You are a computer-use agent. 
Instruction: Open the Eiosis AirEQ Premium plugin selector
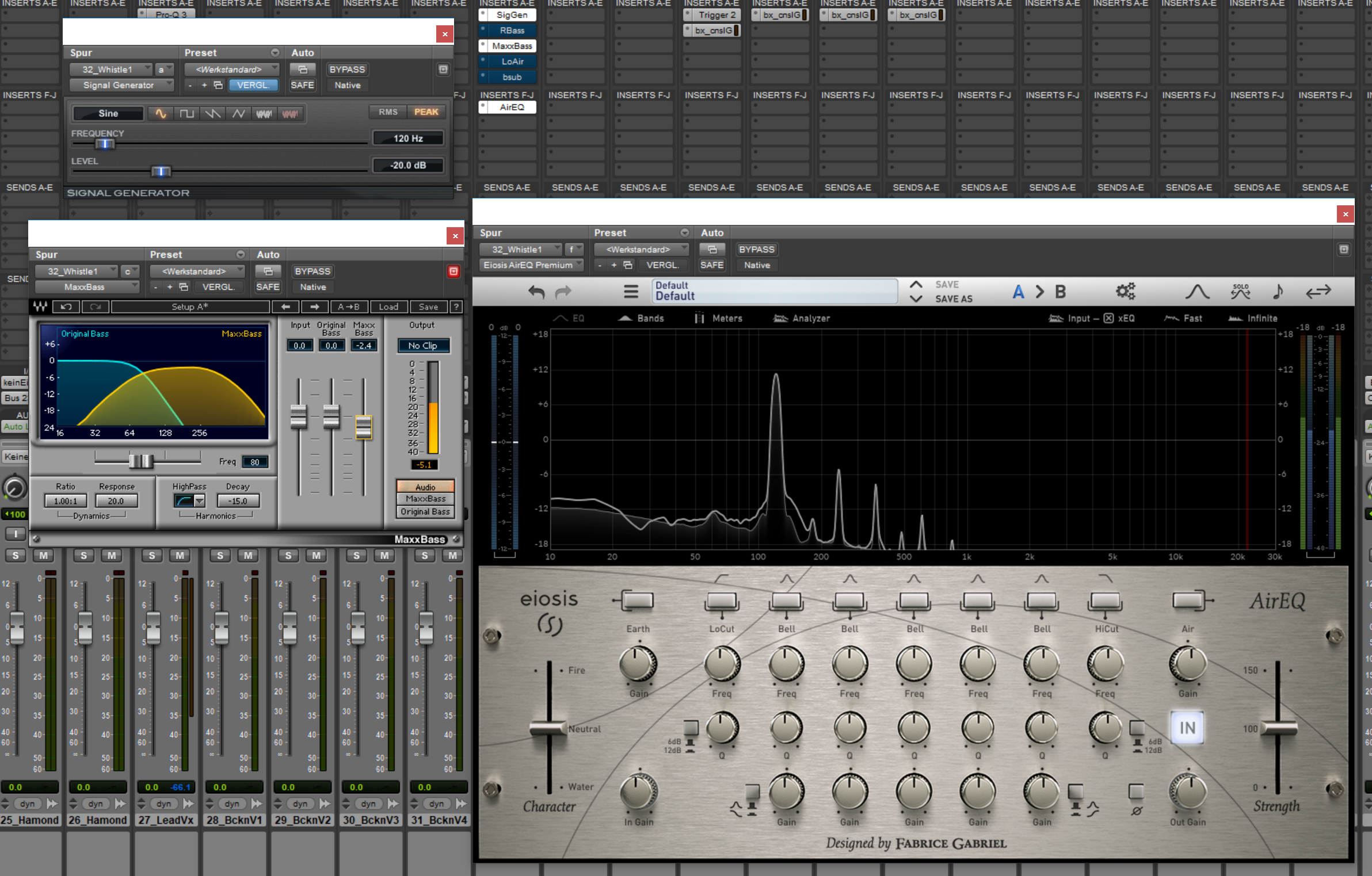click(531, 265)
